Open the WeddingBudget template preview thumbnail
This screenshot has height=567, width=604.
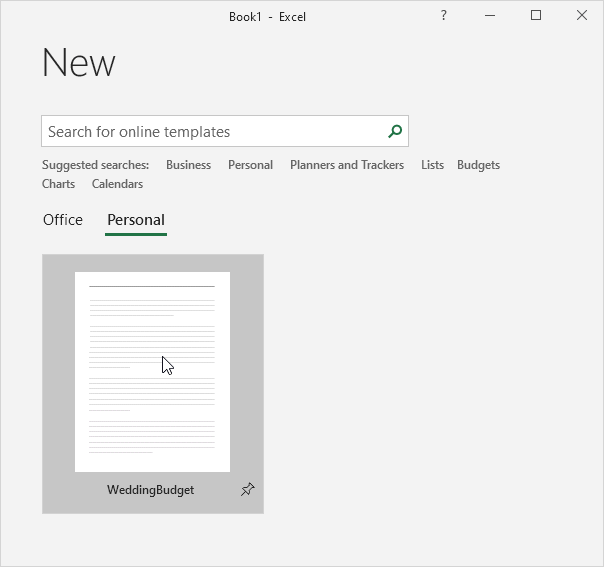tap(152, 371)
